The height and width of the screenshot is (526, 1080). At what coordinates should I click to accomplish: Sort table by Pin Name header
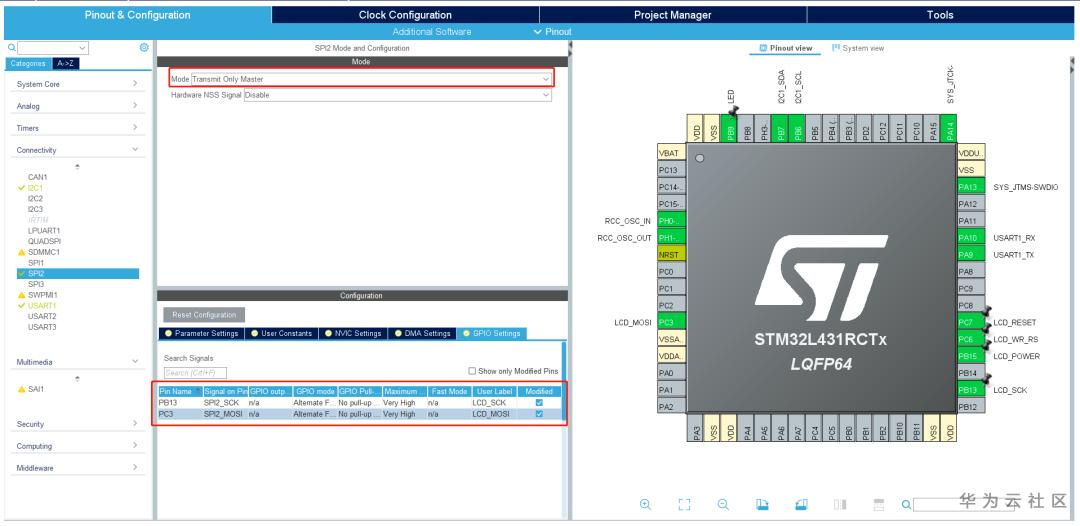(179, 391)
